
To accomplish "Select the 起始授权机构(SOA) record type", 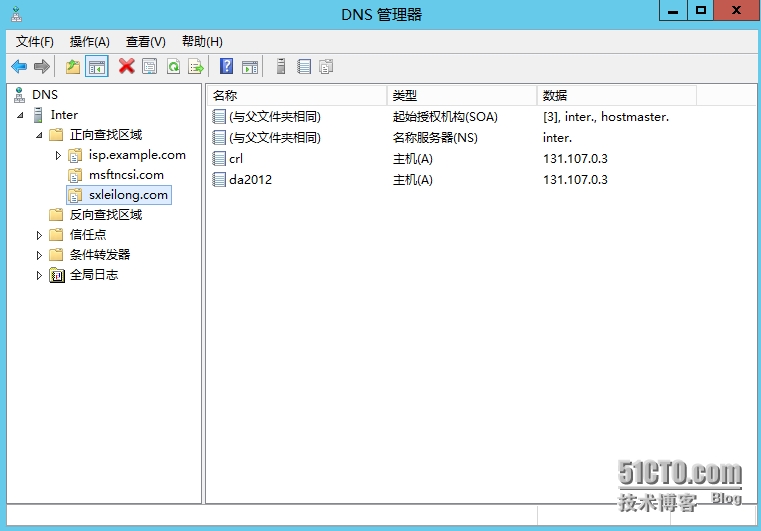I will (445, 116).
